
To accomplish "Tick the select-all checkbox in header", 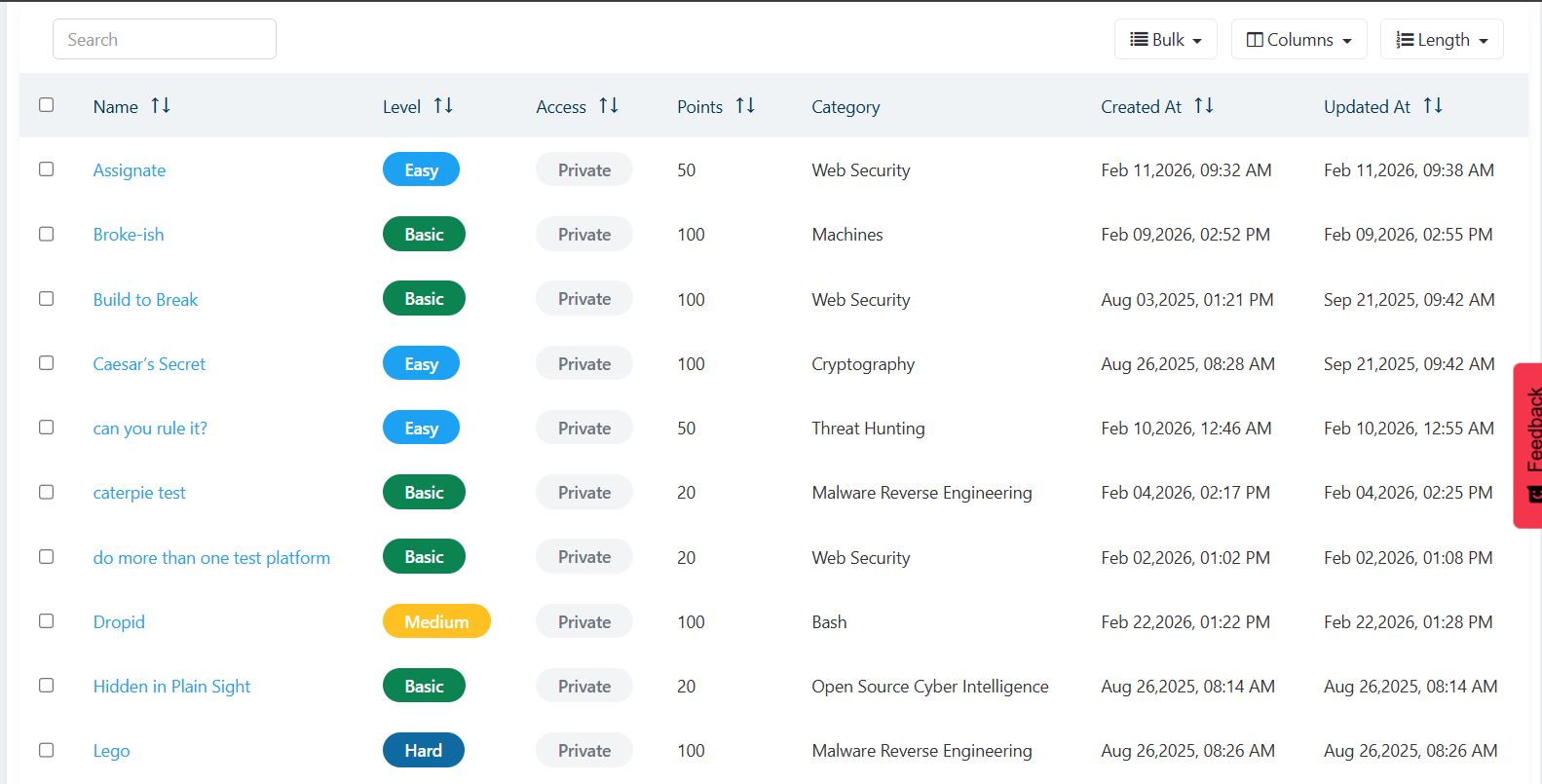I will pyautogui.click(x=46, y=105).
